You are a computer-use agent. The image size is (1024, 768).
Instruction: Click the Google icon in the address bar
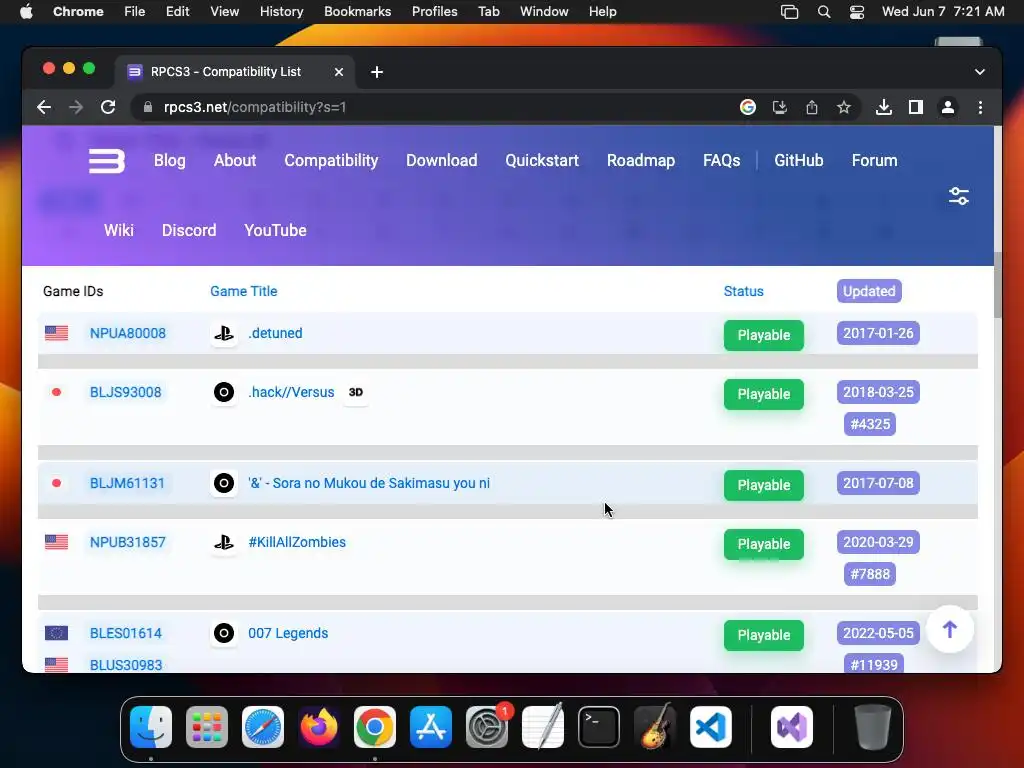pyautogui.click(x=748, y=107)
